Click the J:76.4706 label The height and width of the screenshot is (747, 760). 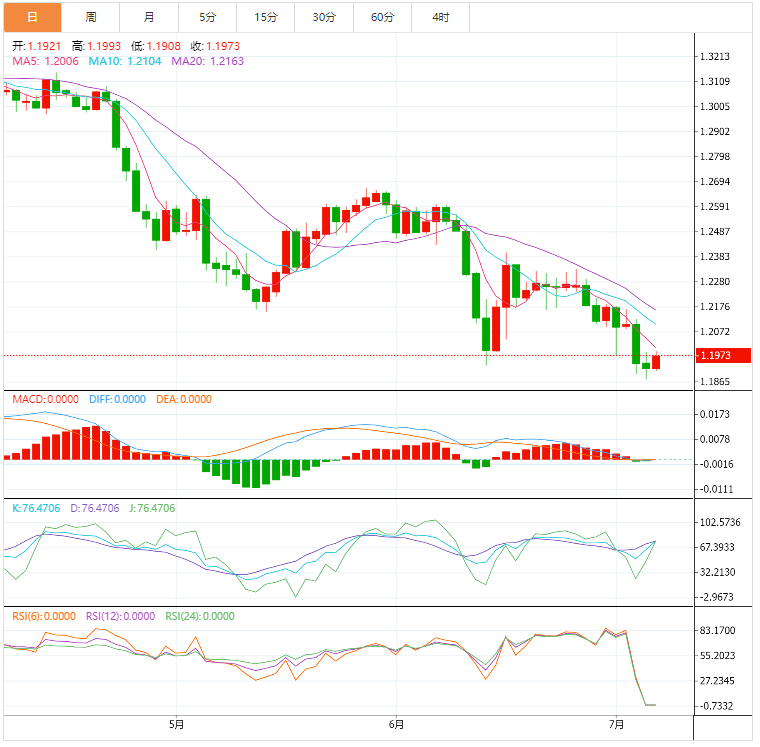[152, 508]
